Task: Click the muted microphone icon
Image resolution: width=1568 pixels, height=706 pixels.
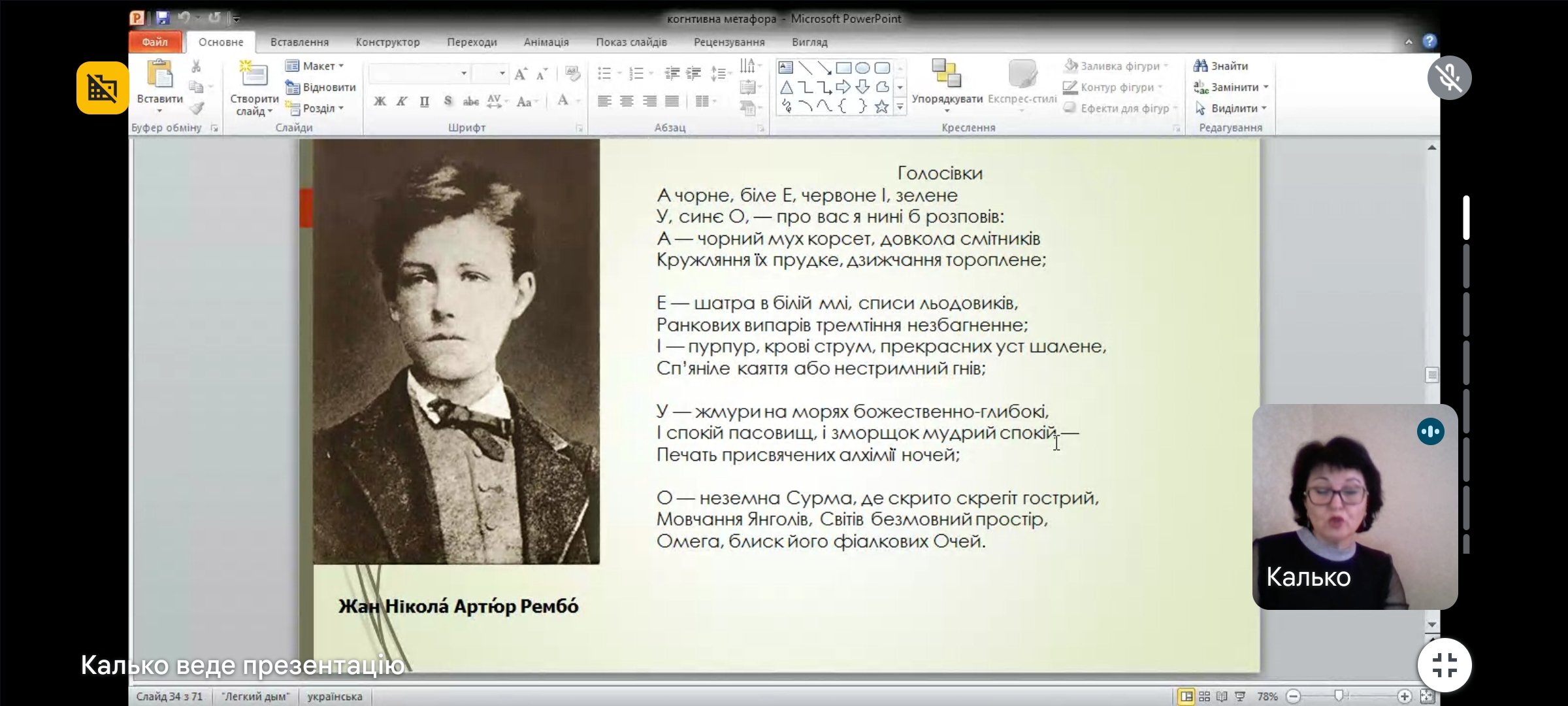Action: pyautogui.click(x=1449, y=78)
